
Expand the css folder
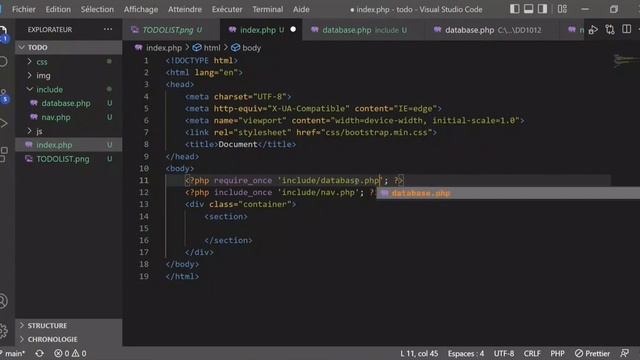point(69,62)
